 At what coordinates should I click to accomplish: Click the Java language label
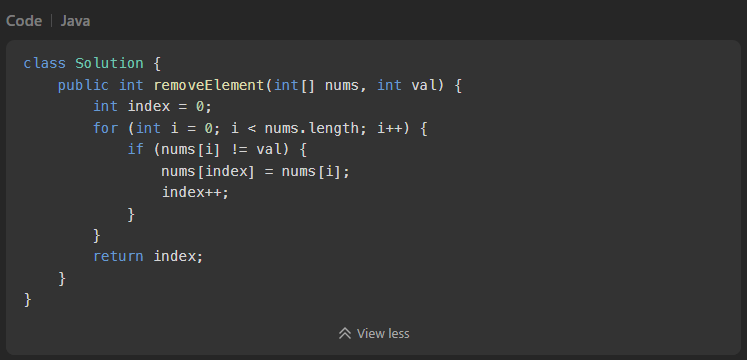(75, 21)
